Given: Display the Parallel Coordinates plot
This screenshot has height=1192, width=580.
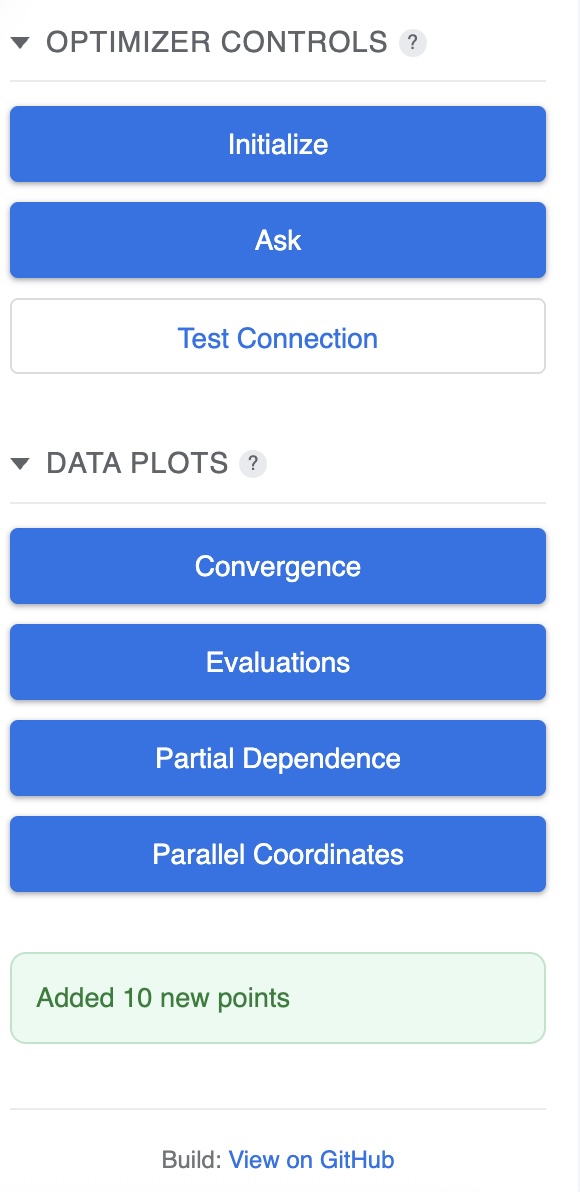Looking at the screenshot, I should [x=278, y=854].
